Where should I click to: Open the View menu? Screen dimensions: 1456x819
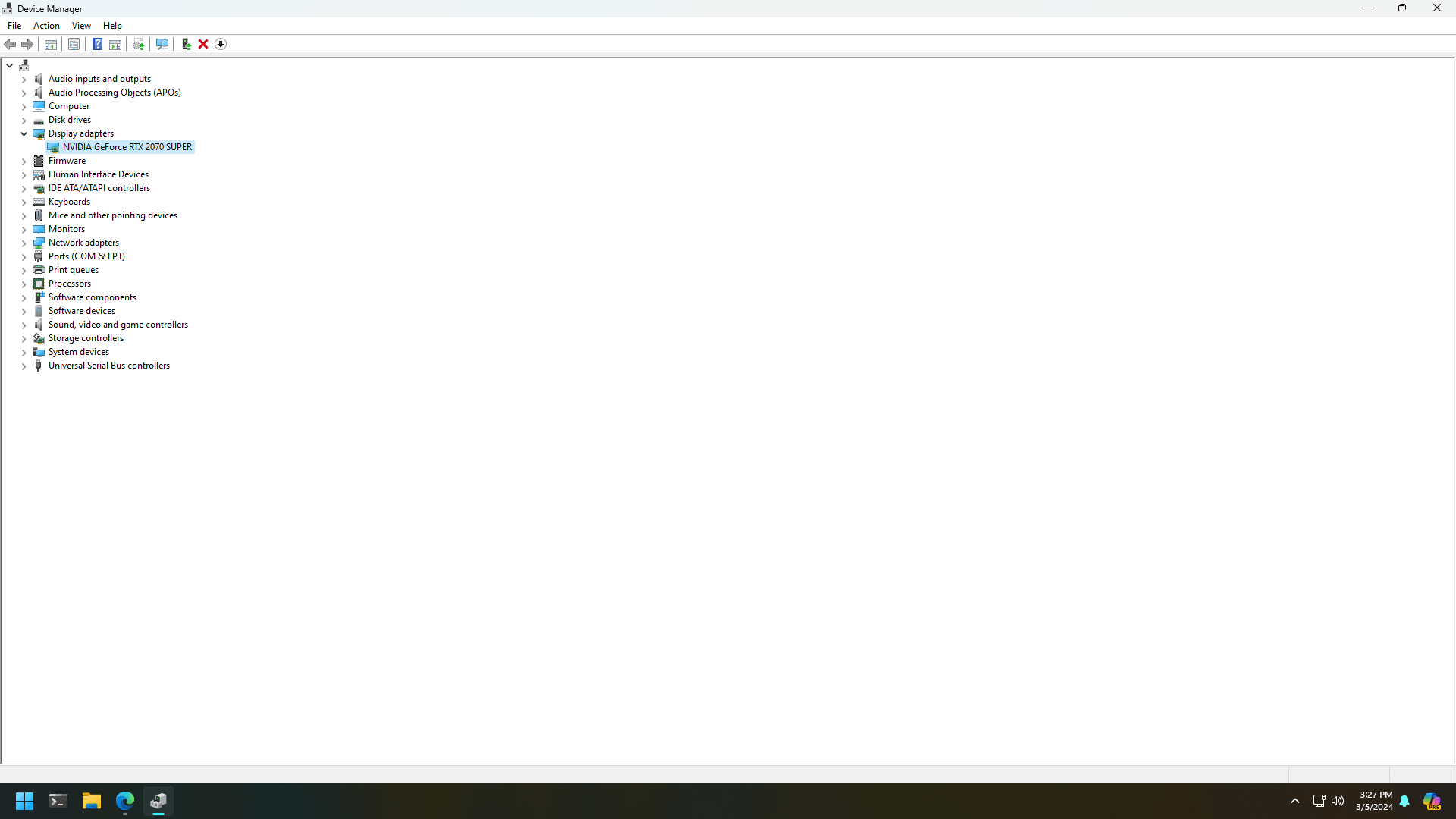coord(80,25)
